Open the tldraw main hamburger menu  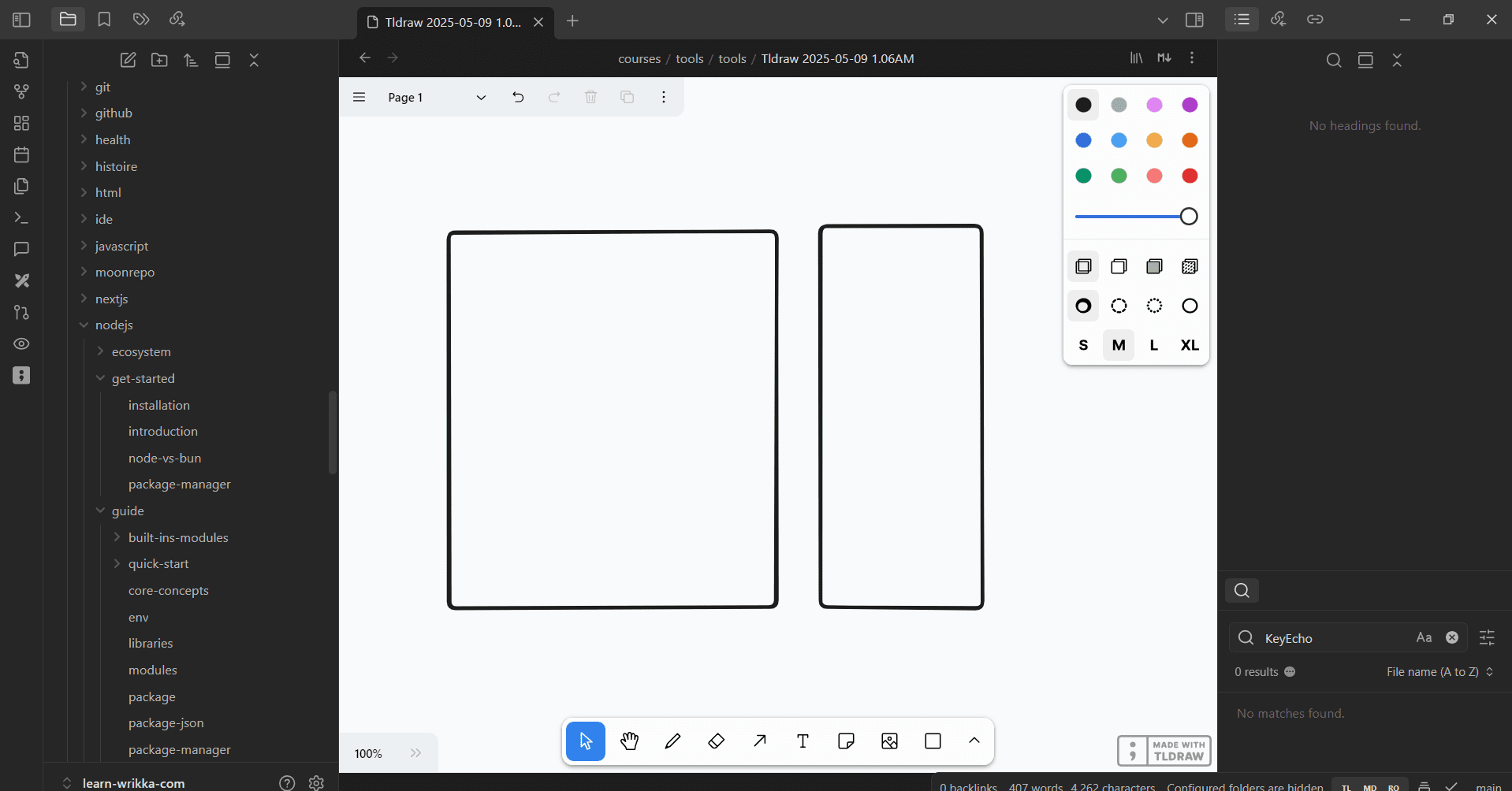[x=359, y=97]
